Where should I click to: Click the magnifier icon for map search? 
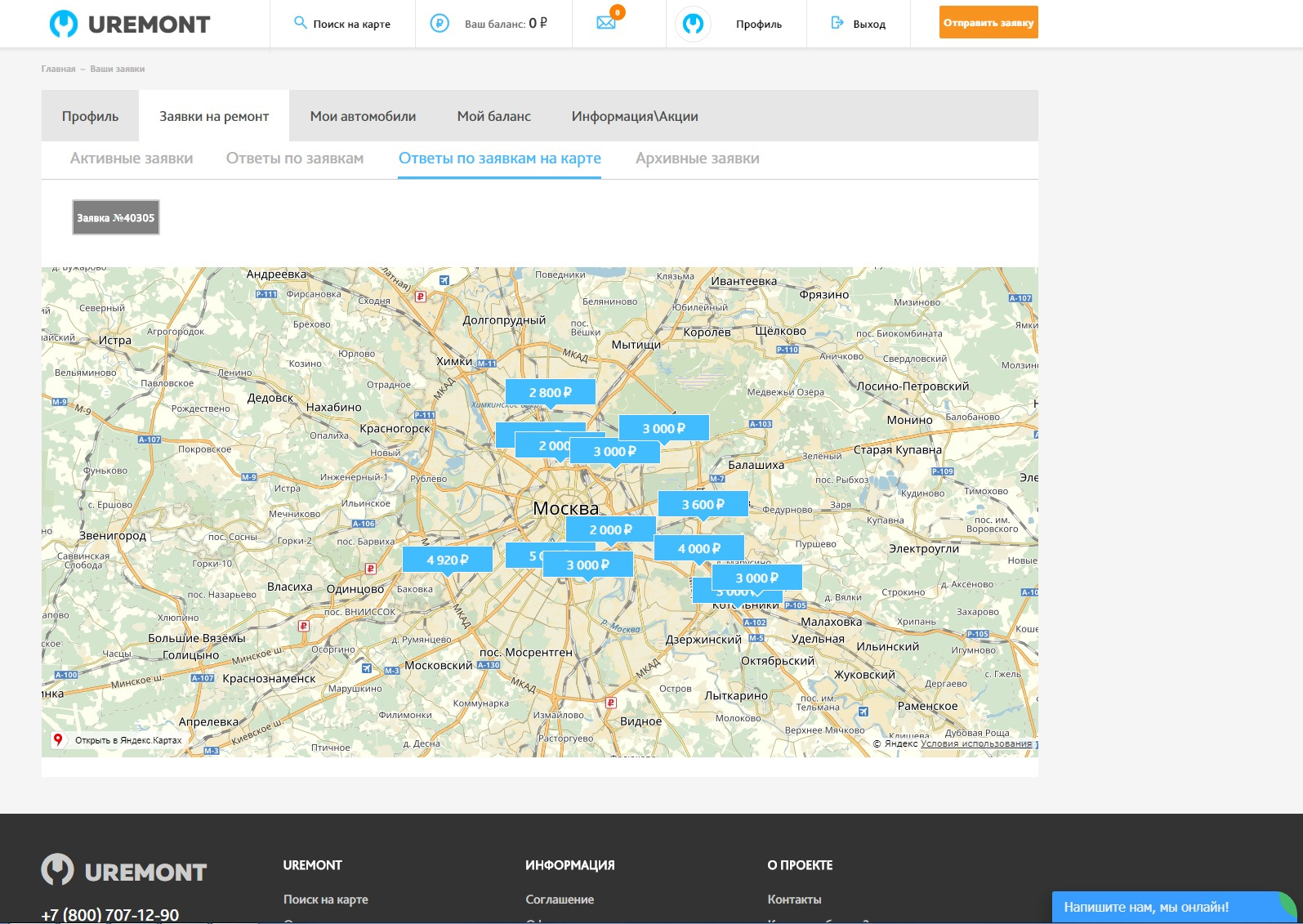click(x=300, y=23)
